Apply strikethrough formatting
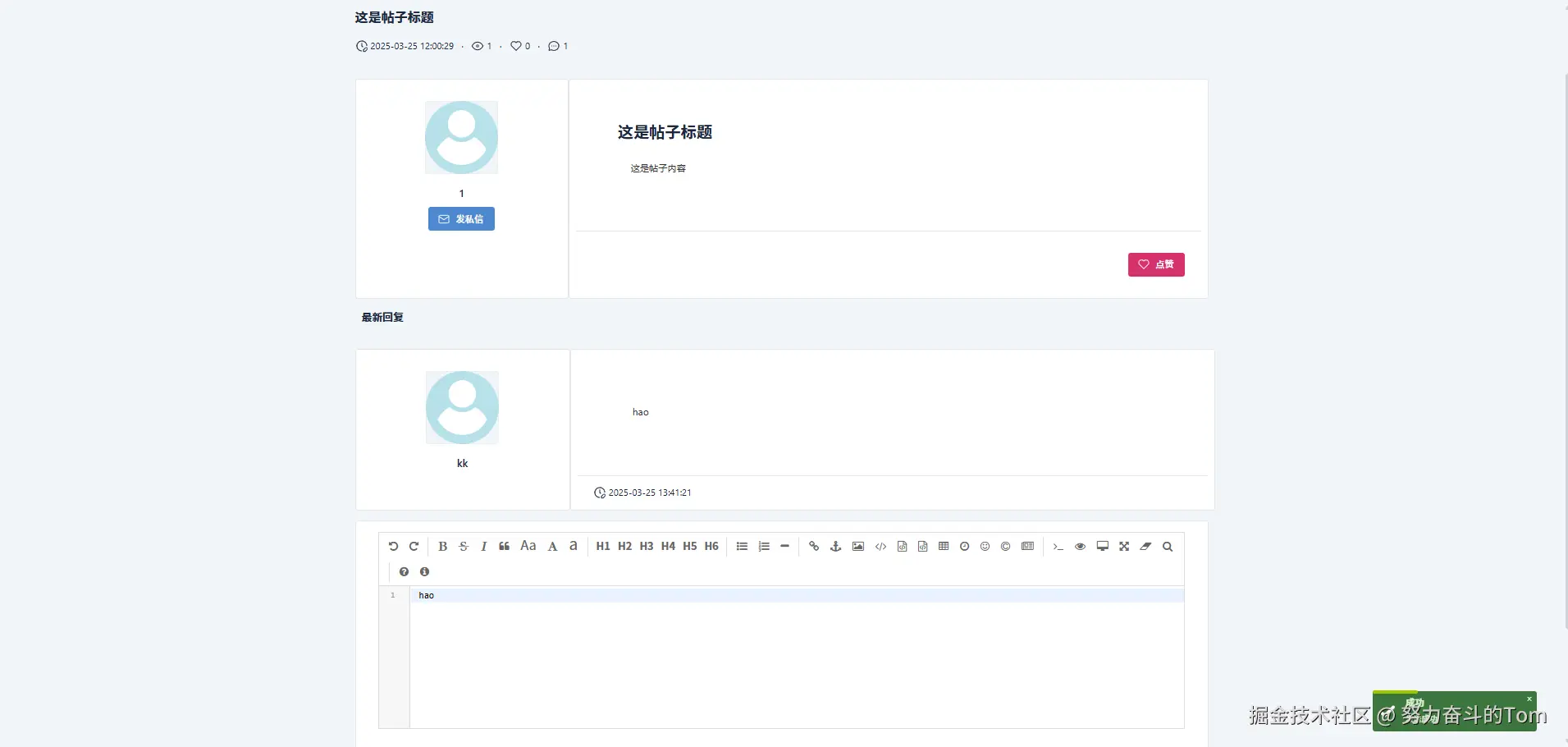Viewport: 1568px width, 747px height. 464,547
